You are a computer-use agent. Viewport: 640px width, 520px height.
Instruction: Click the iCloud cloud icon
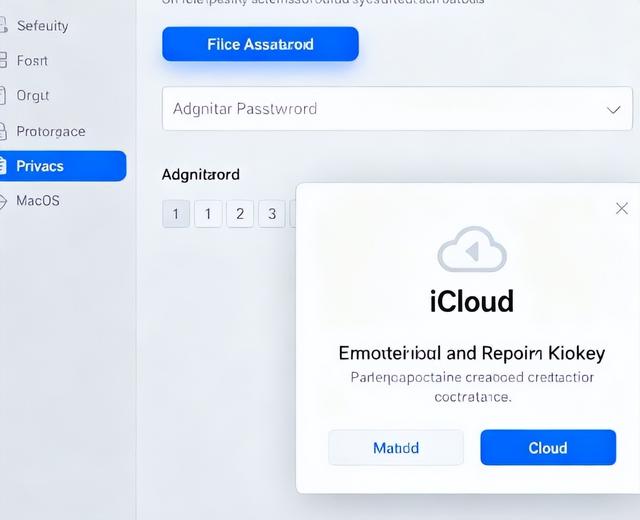(472, 249)
